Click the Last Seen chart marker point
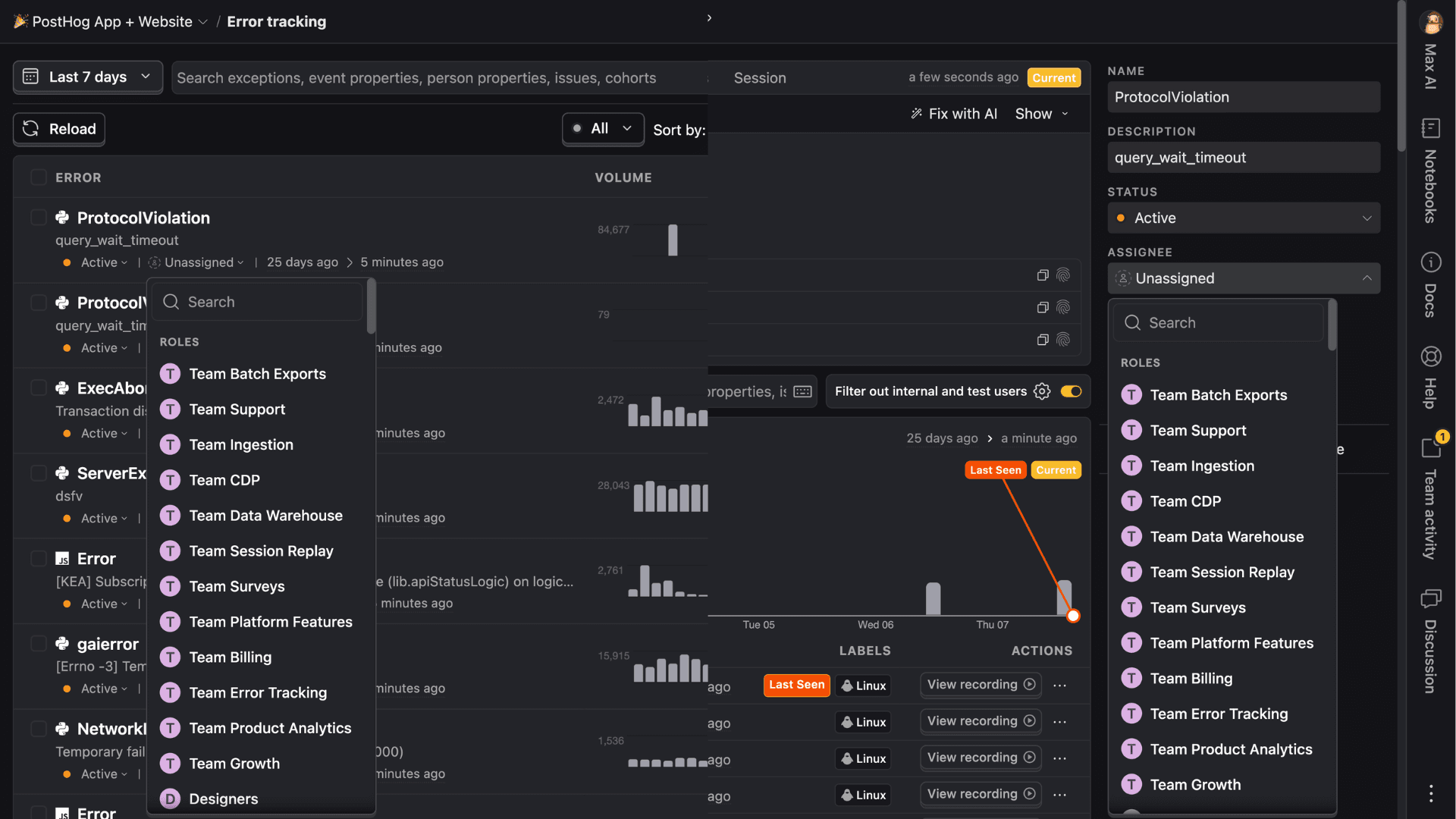1456x819 pixels. (x=1073, y=616)
